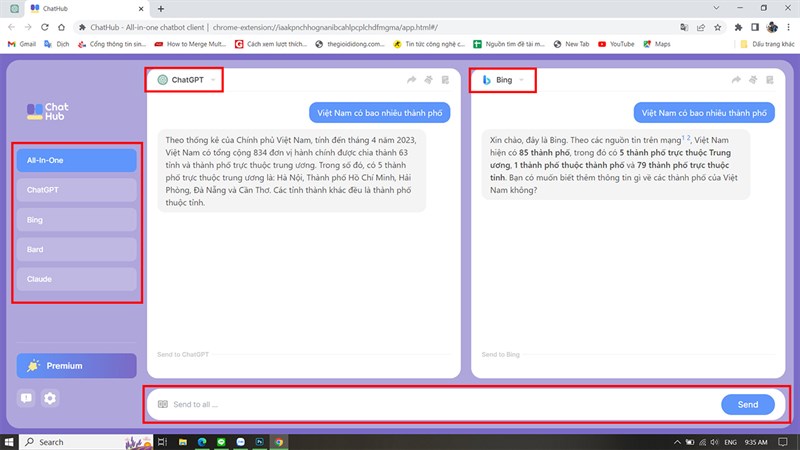
Task: Close the ChatHub tab
Action: 141,9
